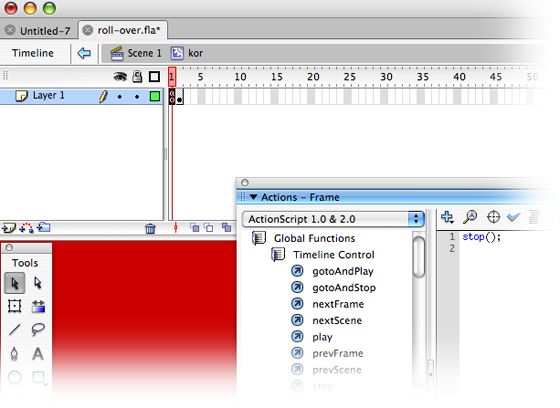Toggle lock dot for Layer 1

137,96
